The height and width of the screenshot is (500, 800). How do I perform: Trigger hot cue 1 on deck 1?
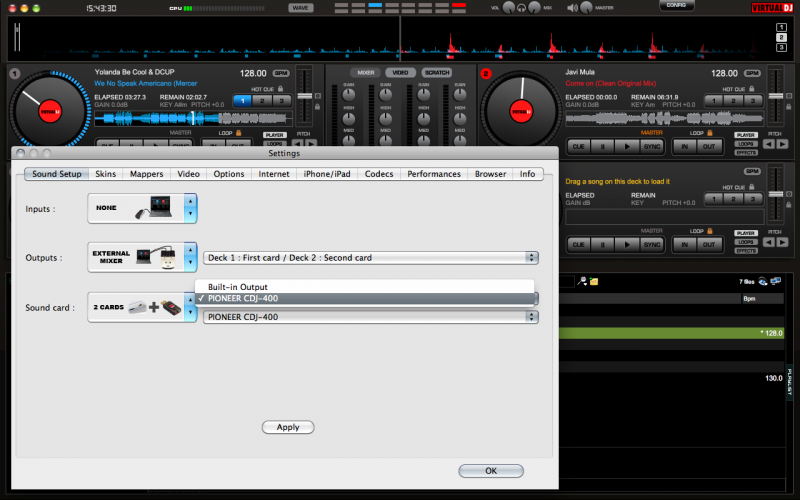243,101
